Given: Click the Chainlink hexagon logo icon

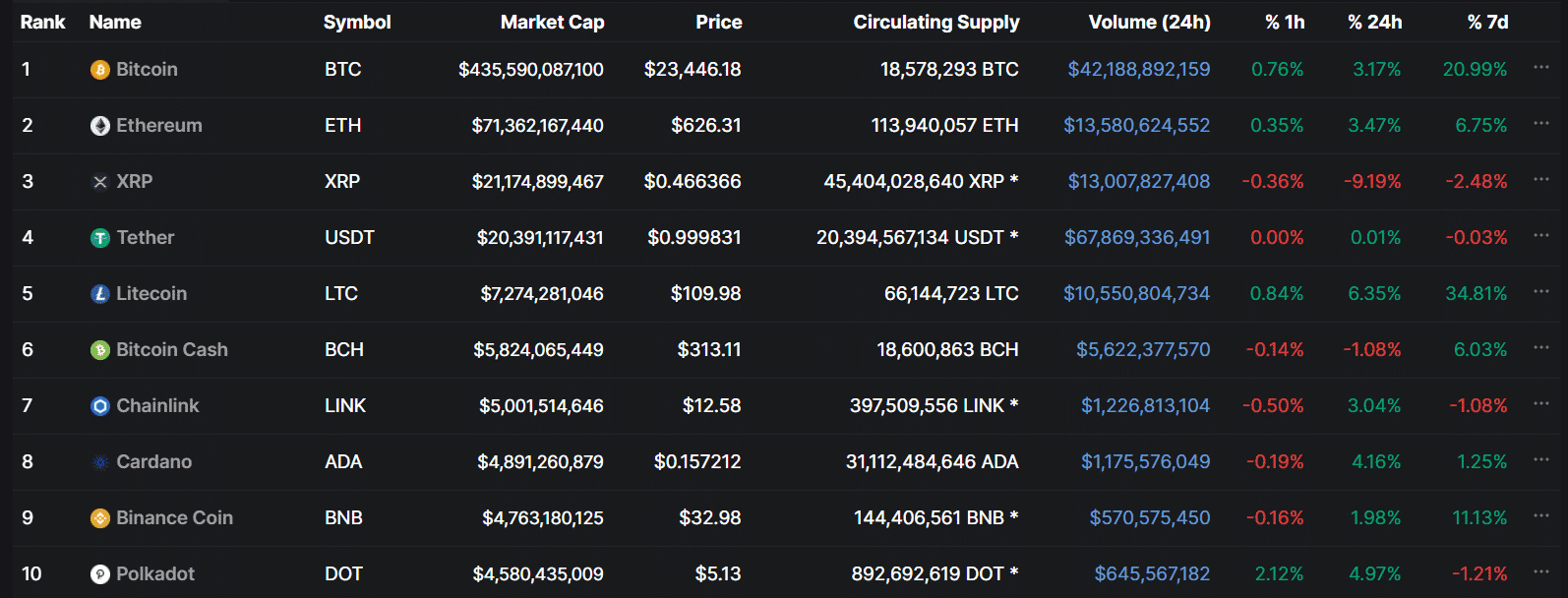Looking at the screenshot, I should [100, 406].
